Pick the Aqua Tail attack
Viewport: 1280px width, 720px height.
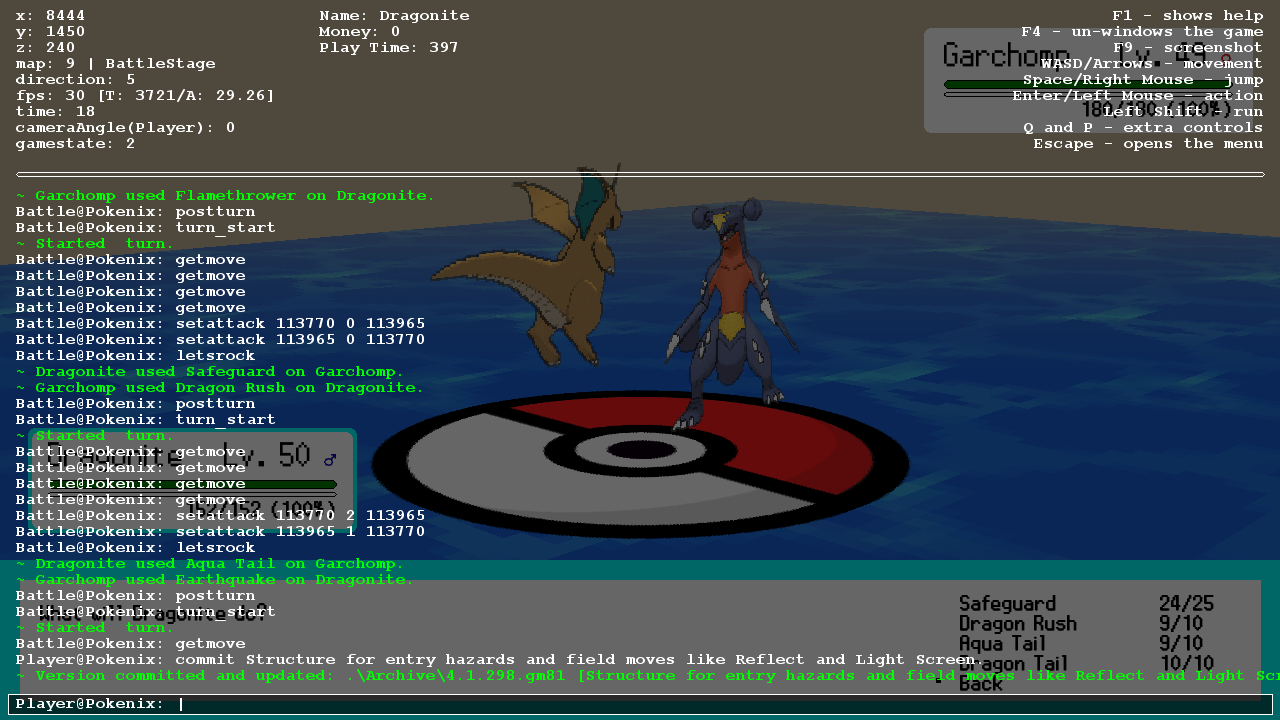coord(1002,644)
